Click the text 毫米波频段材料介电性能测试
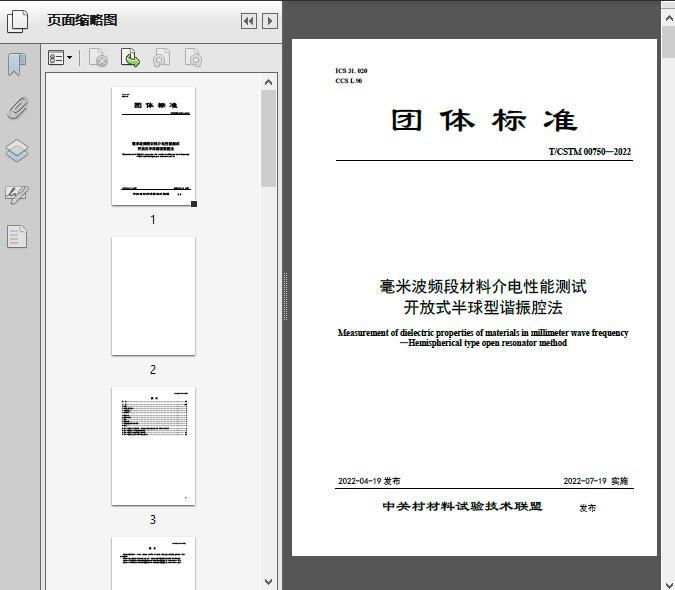 (483, 287)
